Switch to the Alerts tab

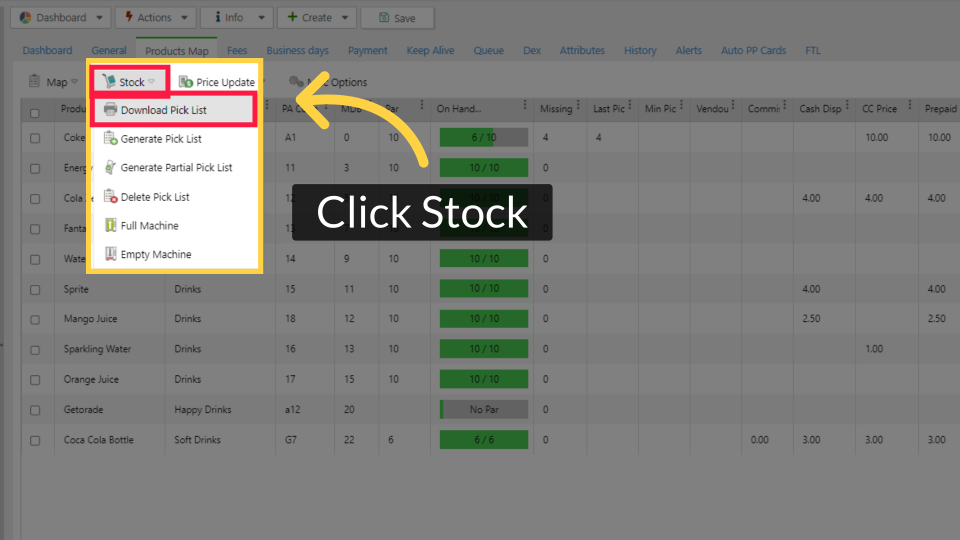click(689, 50)
